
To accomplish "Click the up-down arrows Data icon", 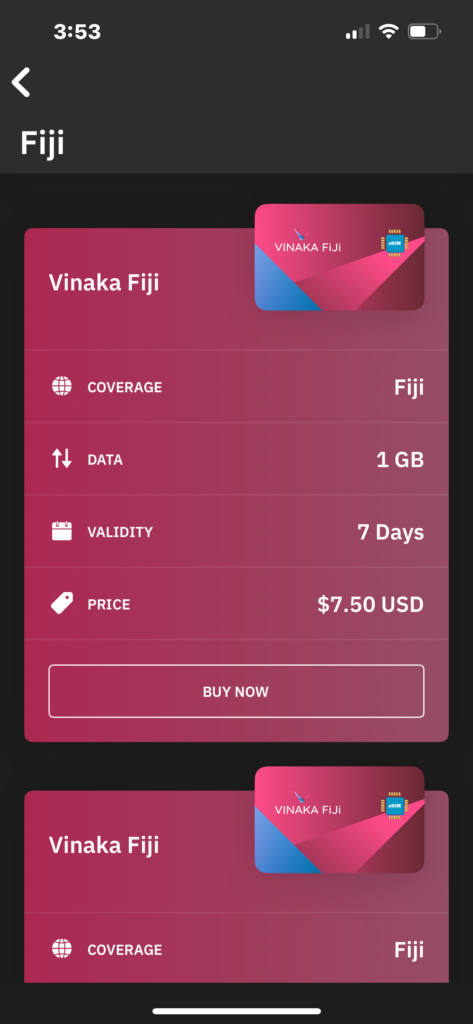I will pos(61,458).
